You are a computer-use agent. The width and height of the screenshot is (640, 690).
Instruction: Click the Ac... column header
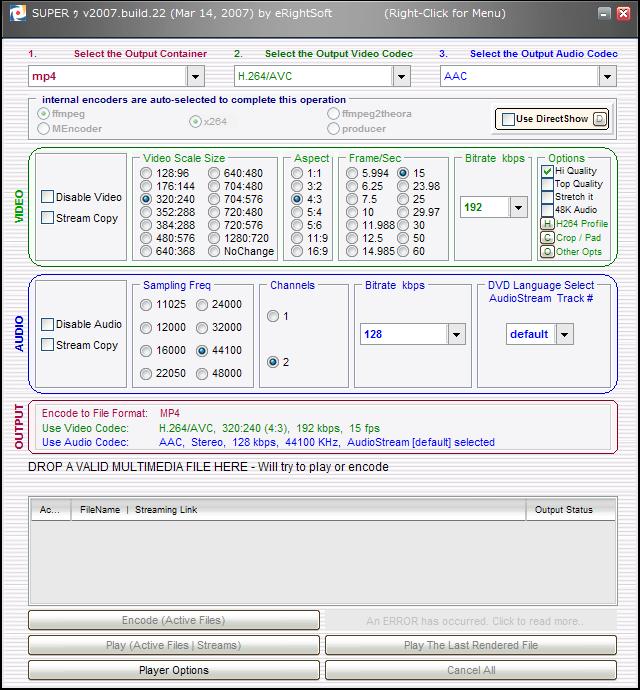pyautogui.click(x=51, y=510)
